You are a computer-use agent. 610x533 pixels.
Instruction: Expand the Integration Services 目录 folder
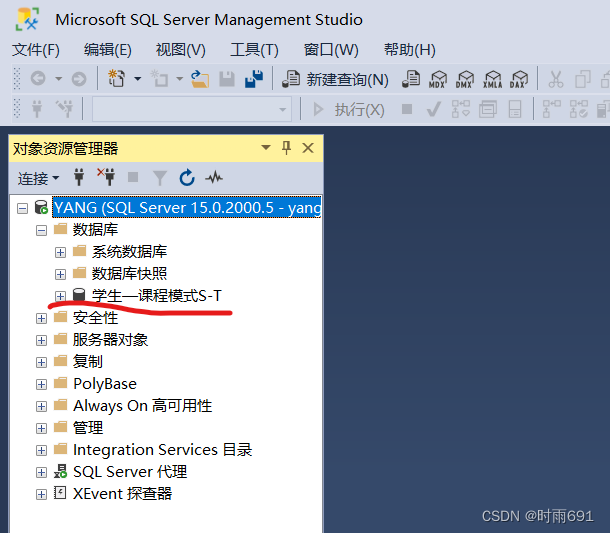click(x=41, y=451)
